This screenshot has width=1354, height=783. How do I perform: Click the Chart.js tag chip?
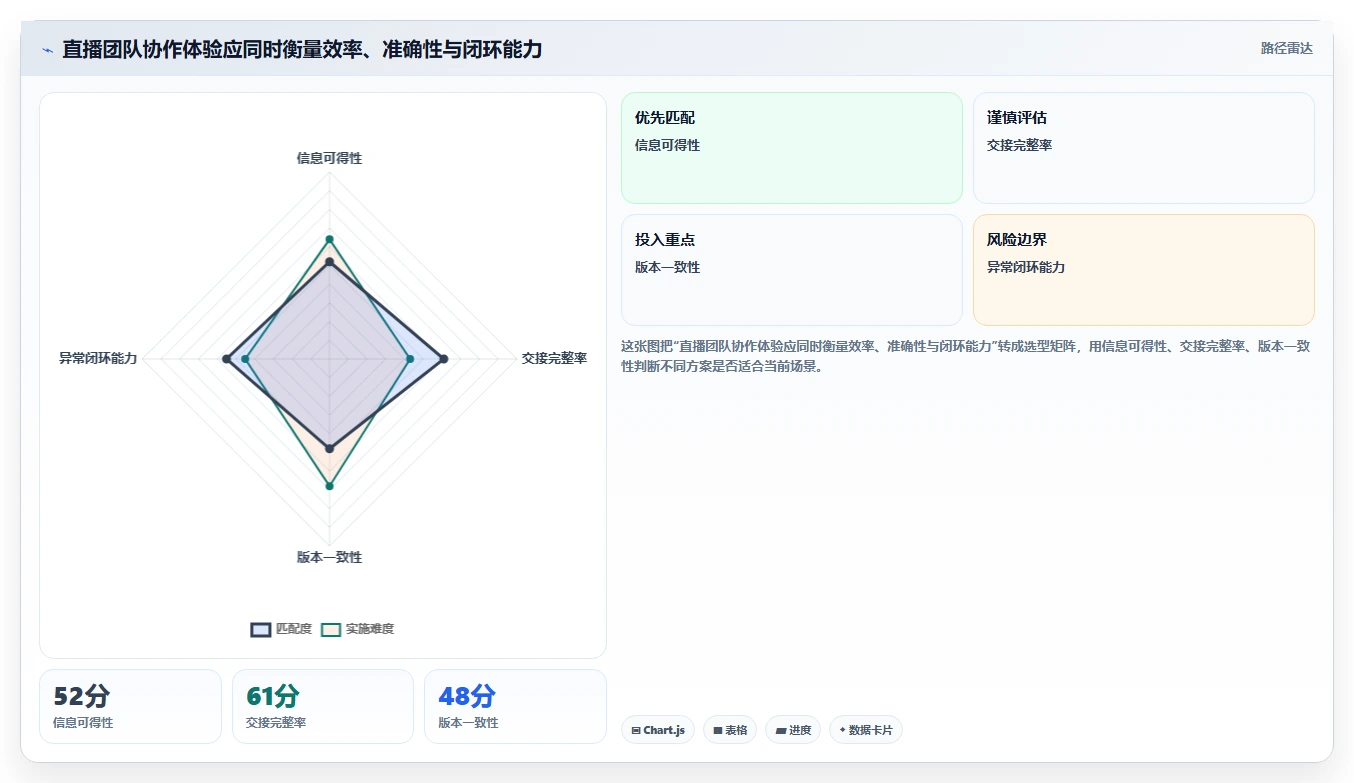658,730
